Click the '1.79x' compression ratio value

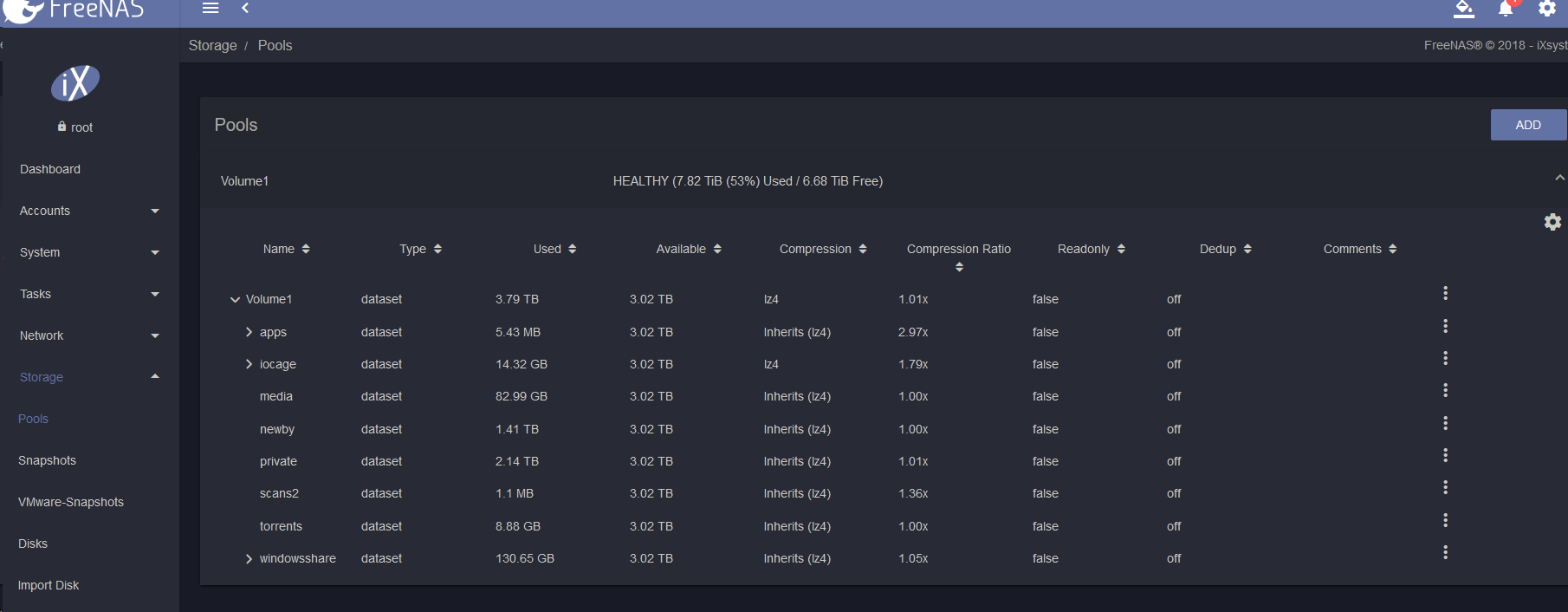coord(913,364)
